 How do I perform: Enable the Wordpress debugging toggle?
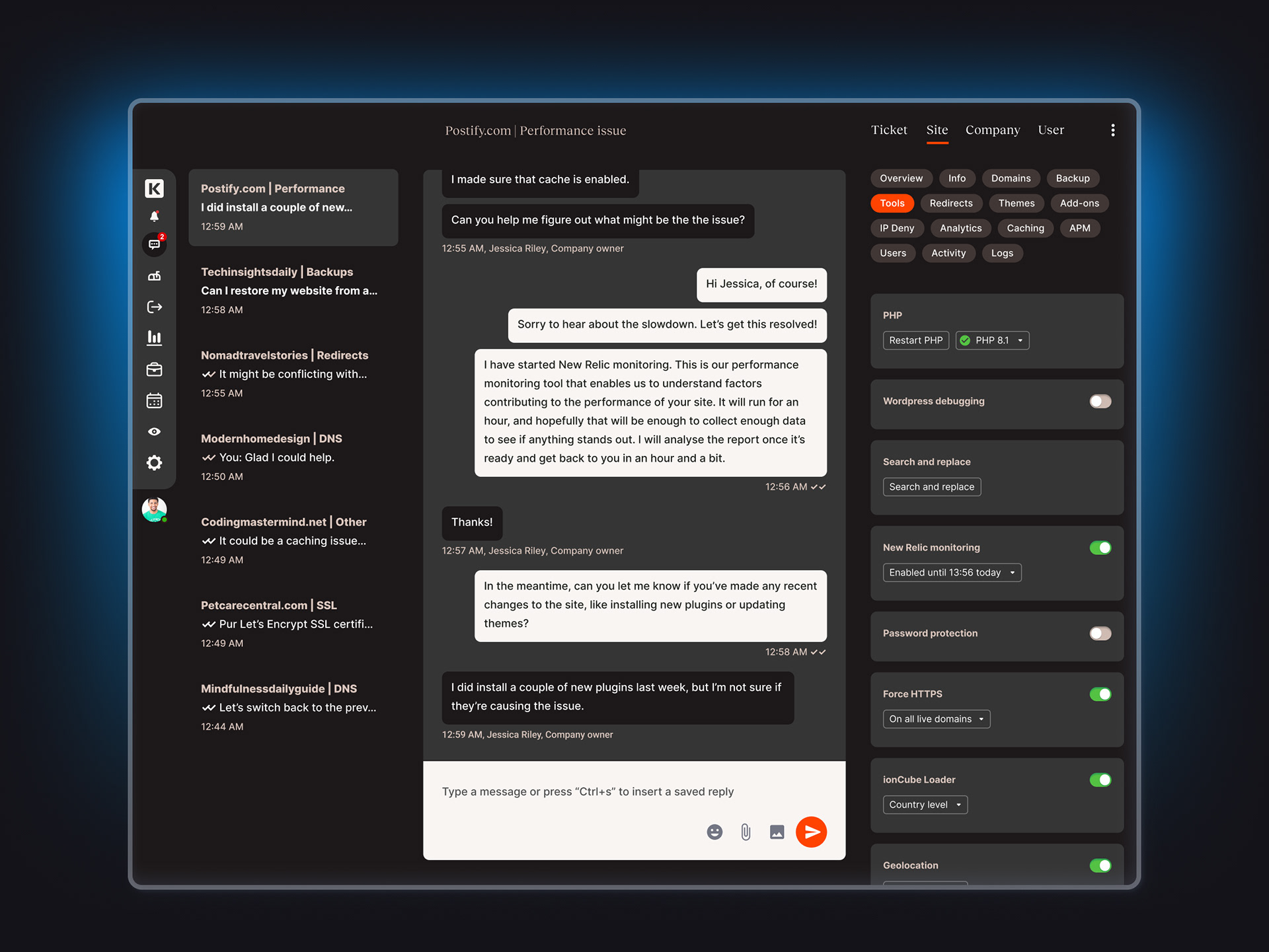tap(1100, 401)
